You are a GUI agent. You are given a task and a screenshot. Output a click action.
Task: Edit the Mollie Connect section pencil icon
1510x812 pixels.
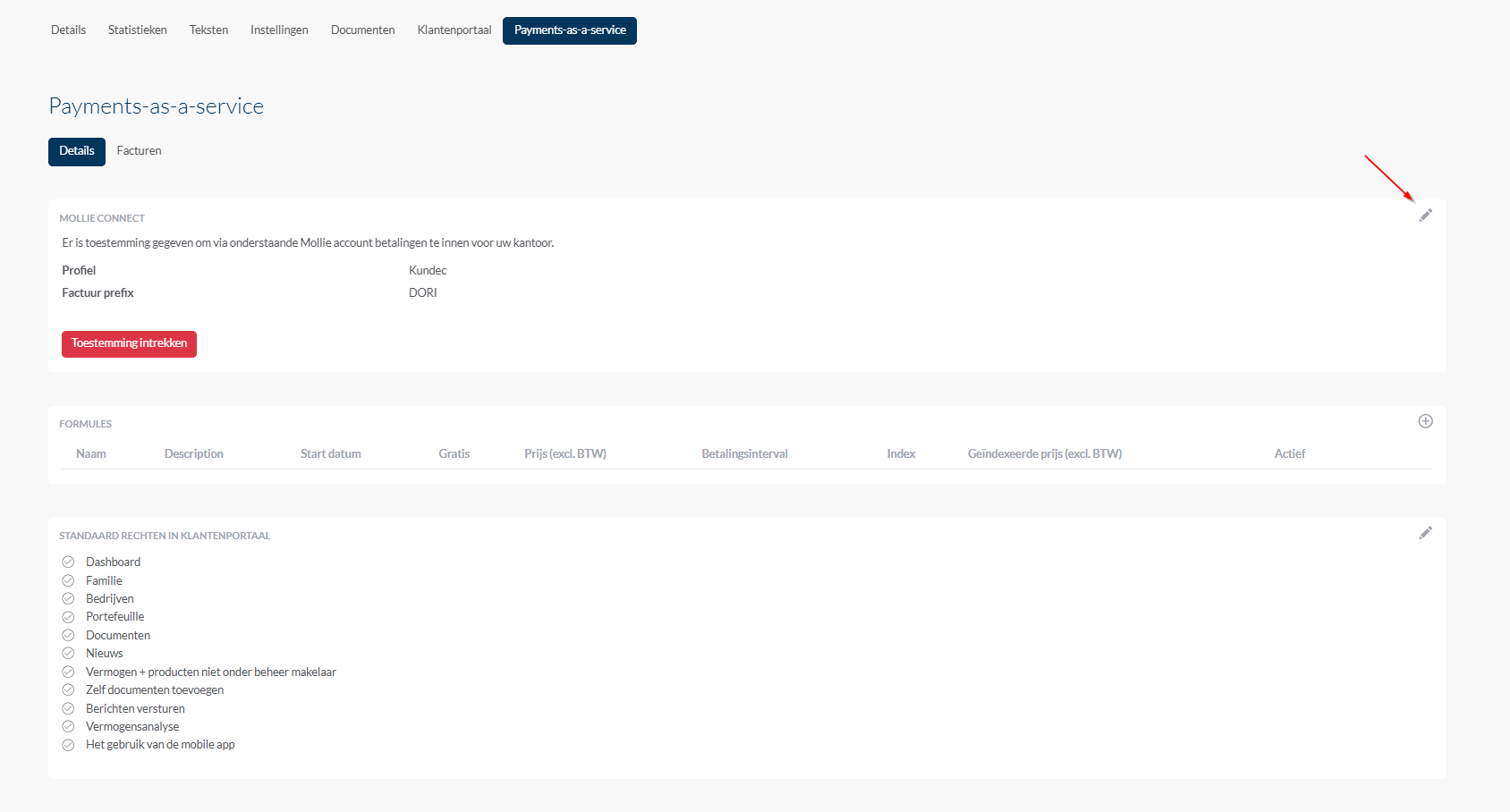tap(1425, 216)
